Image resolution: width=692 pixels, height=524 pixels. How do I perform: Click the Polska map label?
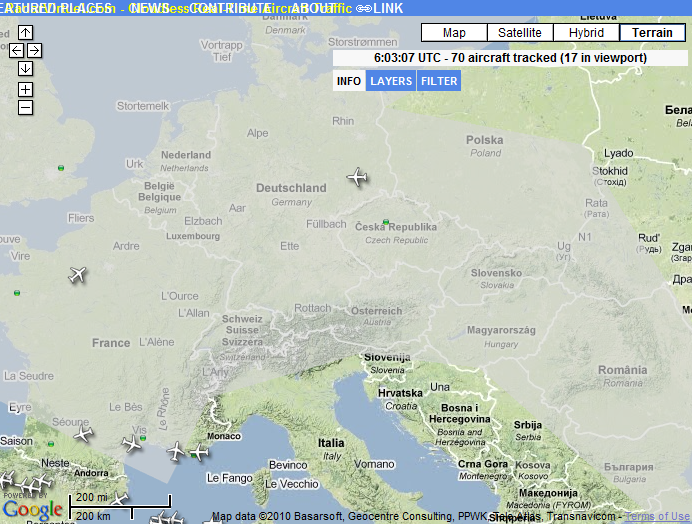click(485, 140)
